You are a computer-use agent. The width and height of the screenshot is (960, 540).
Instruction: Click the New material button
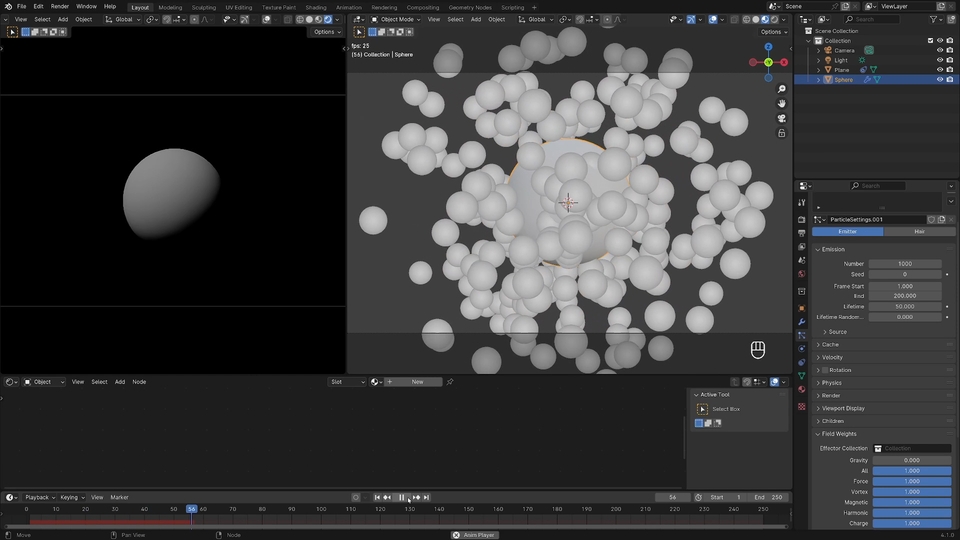click(417, 382)
